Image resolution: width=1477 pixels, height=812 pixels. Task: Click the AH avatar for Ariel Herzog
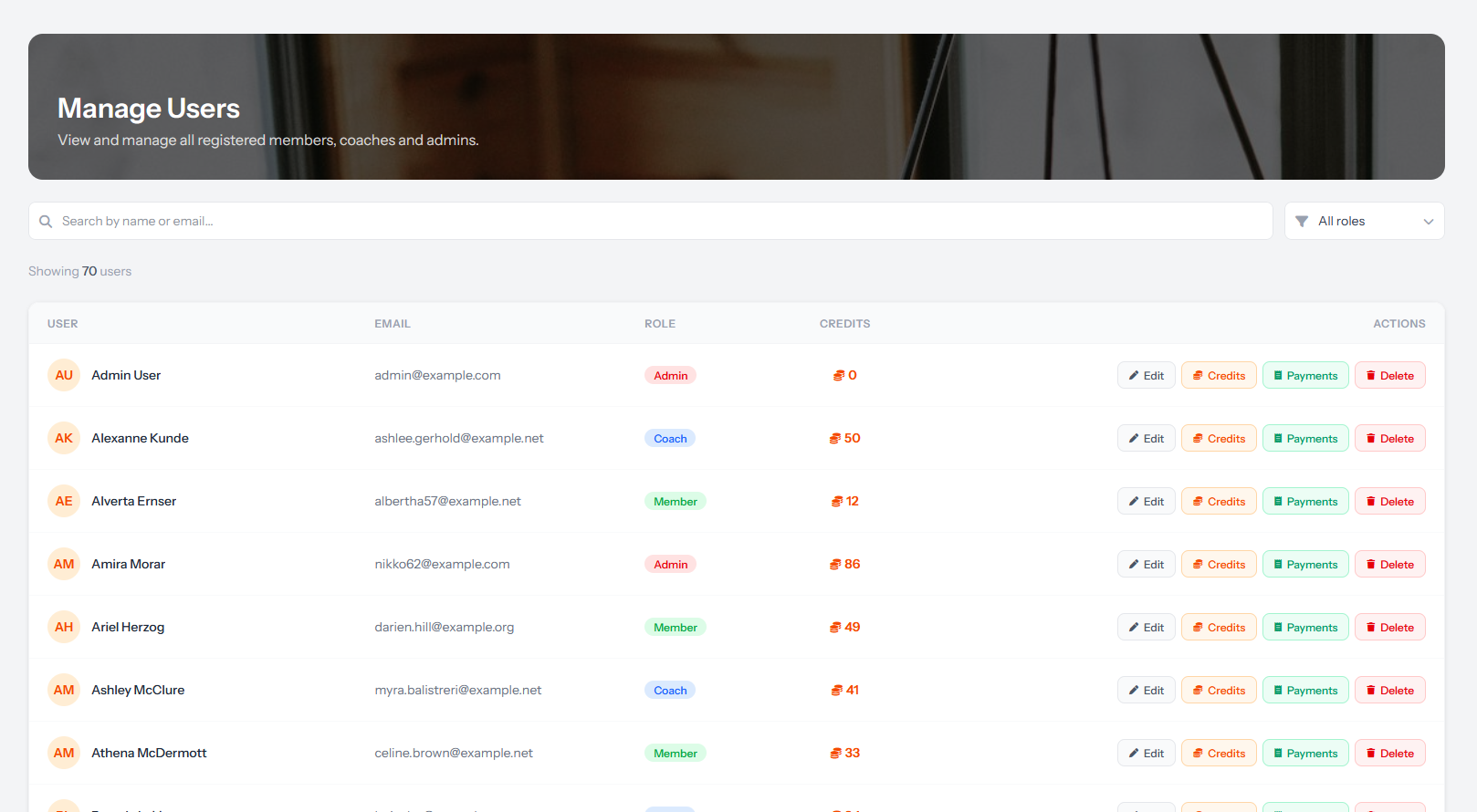(64, 627)
